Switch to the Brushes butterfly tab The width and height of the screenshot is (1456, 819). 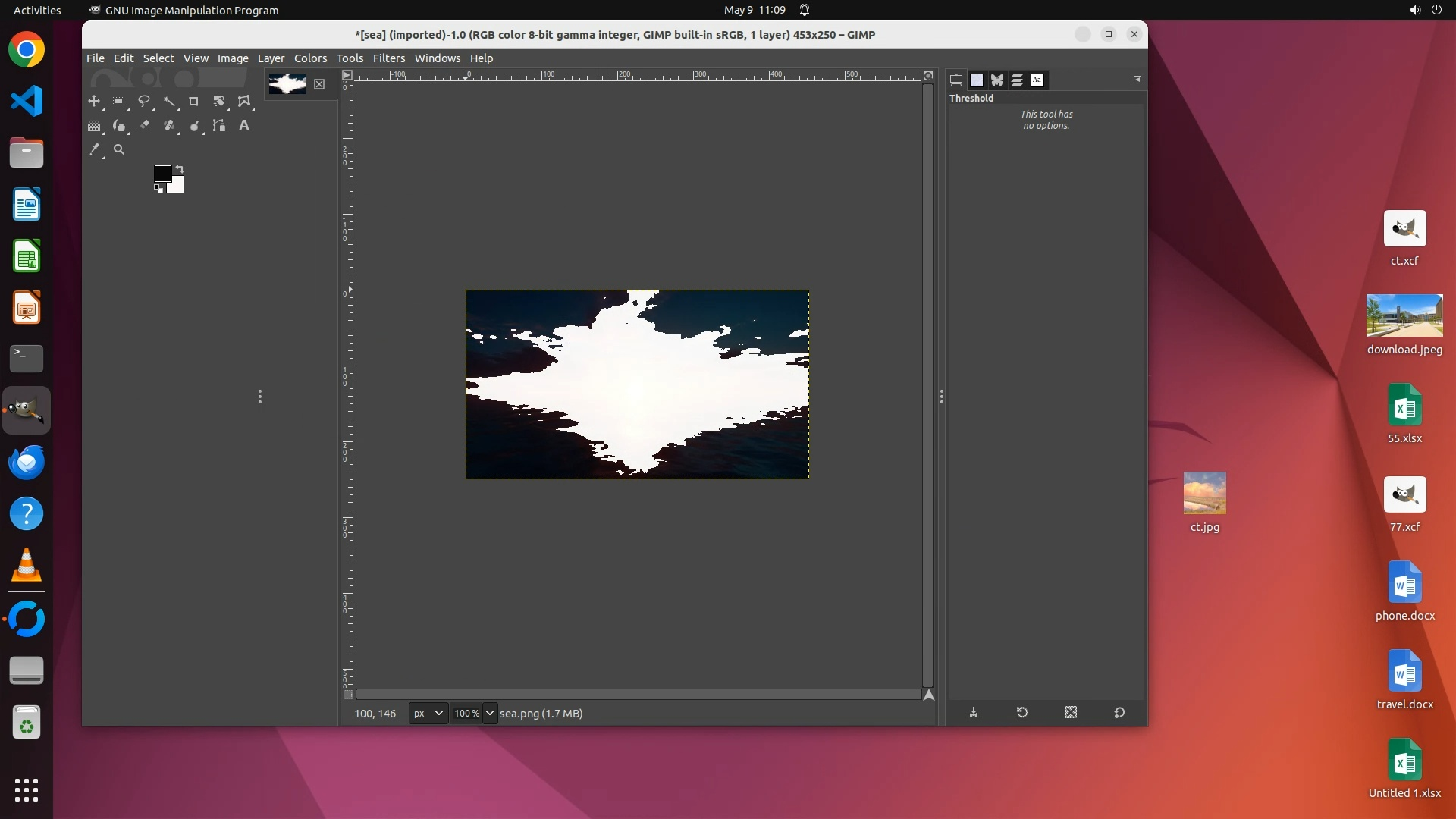[996, 80]
